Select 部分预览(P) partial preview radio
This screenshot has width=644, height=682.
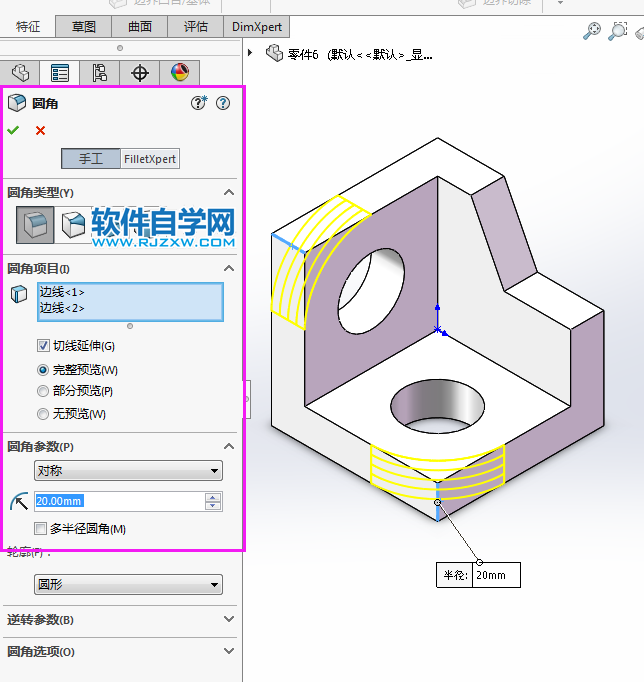click(x=43, y=391)
